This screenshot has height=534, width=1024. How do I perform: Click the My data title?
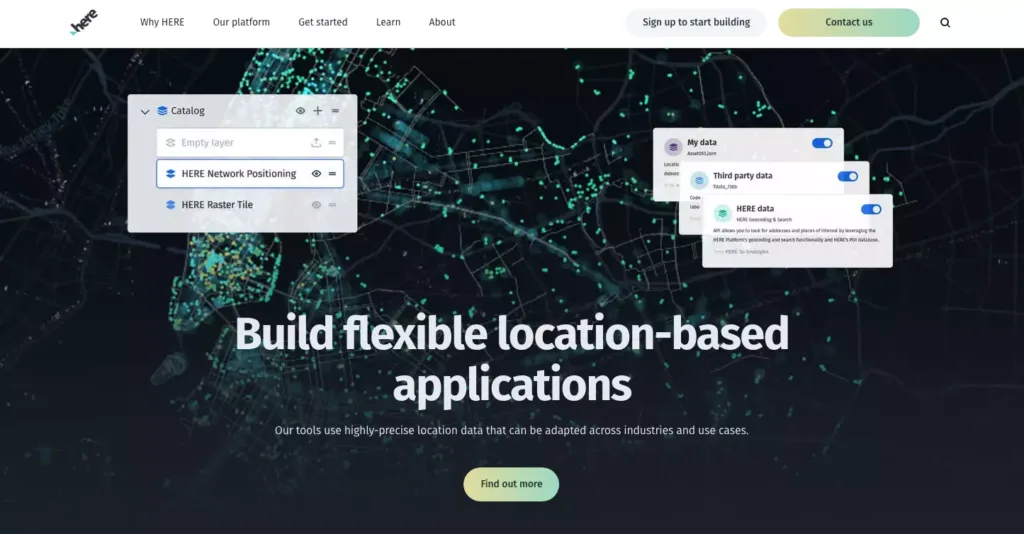coord(701,142)
